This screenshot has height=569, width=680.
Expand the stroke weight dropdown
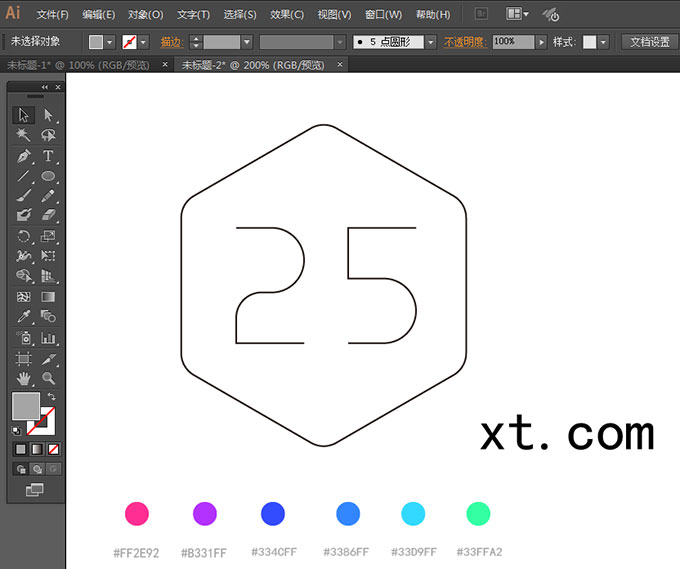(247, 42)
